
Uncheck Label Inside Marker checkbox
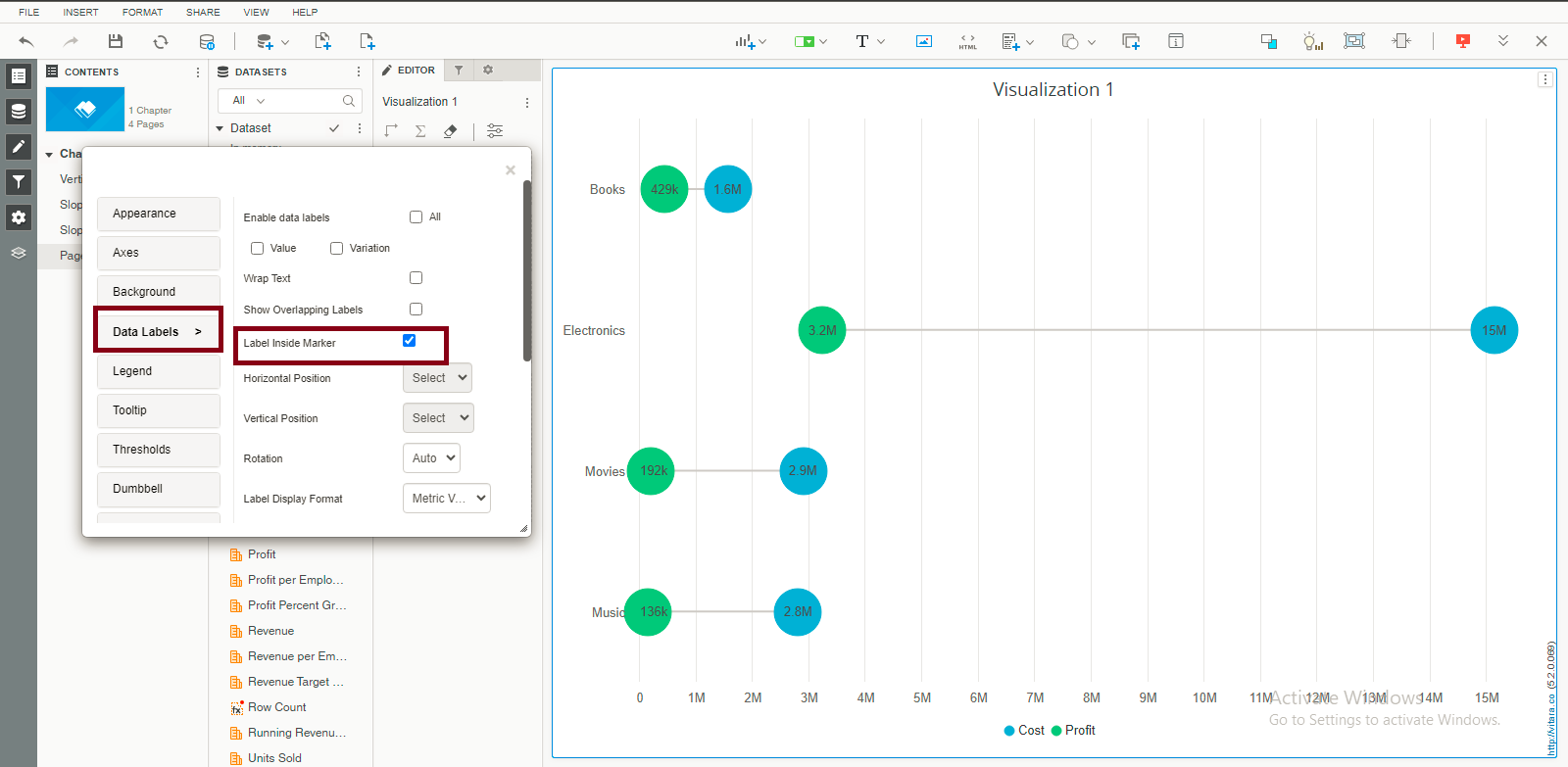point(410,341)
